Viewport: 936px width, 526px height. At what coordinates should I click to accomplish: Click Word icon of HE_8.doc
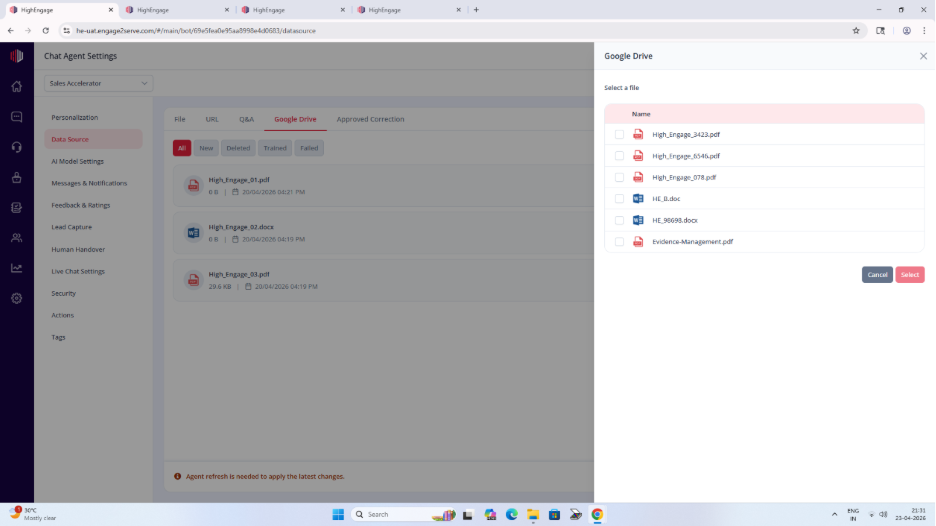(x=638, y=199)
